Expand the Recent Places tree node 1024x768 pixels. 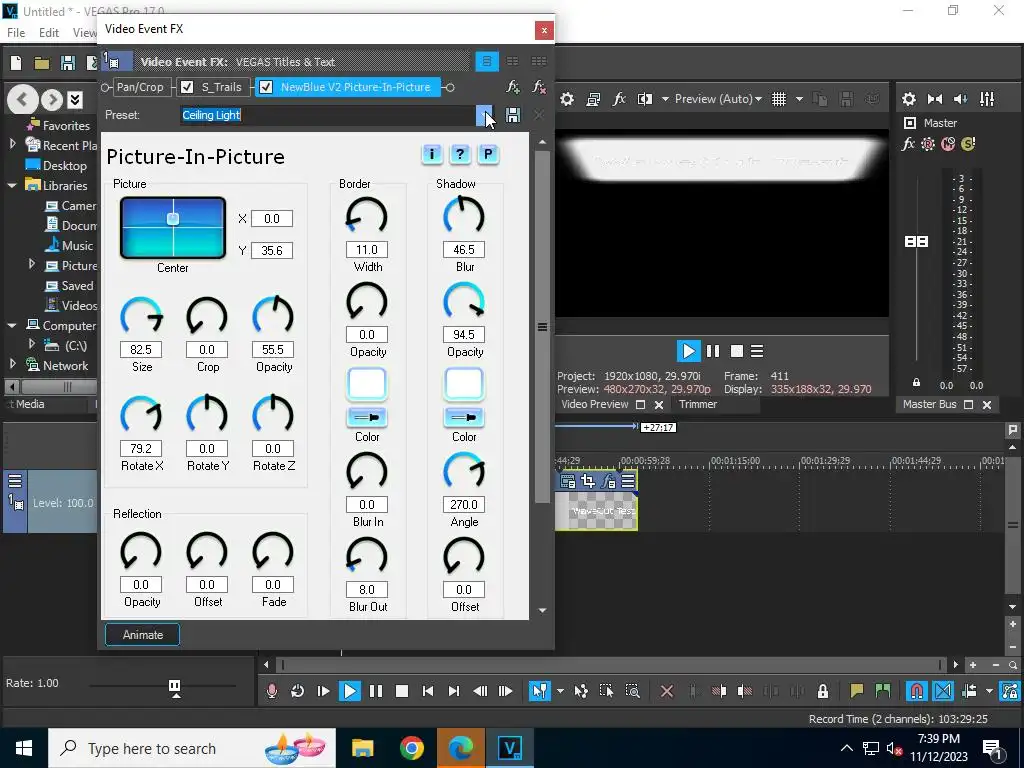click(13, 144)
